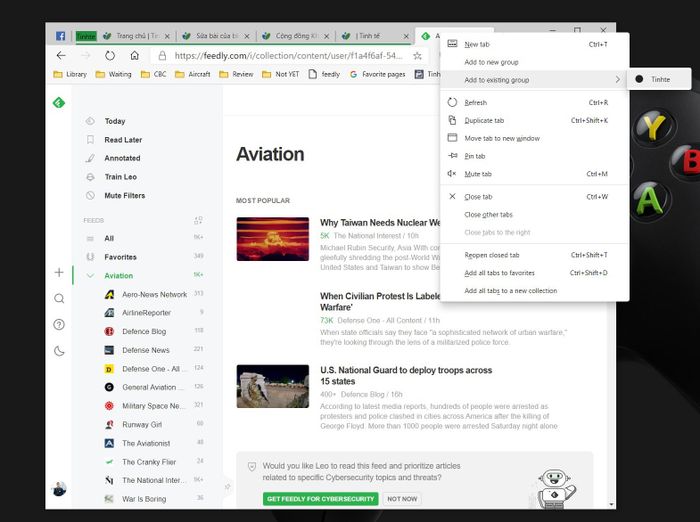Choose Mute tab
This screenshot has height=522, width=700.
pos(535,174)
